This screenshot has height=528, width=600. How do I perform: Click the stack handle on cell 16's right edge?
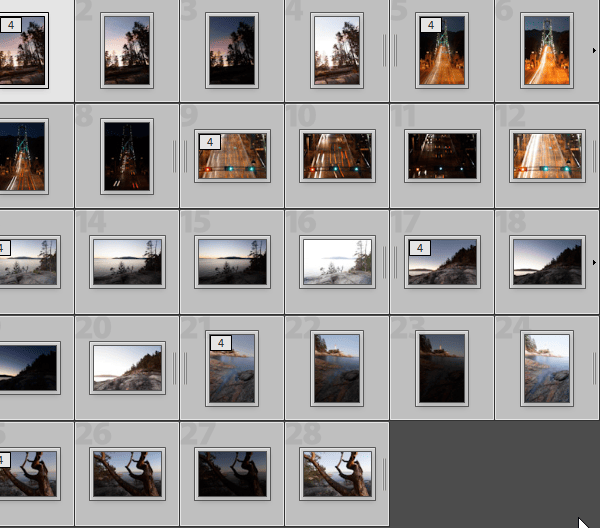[x=385, y=262]
